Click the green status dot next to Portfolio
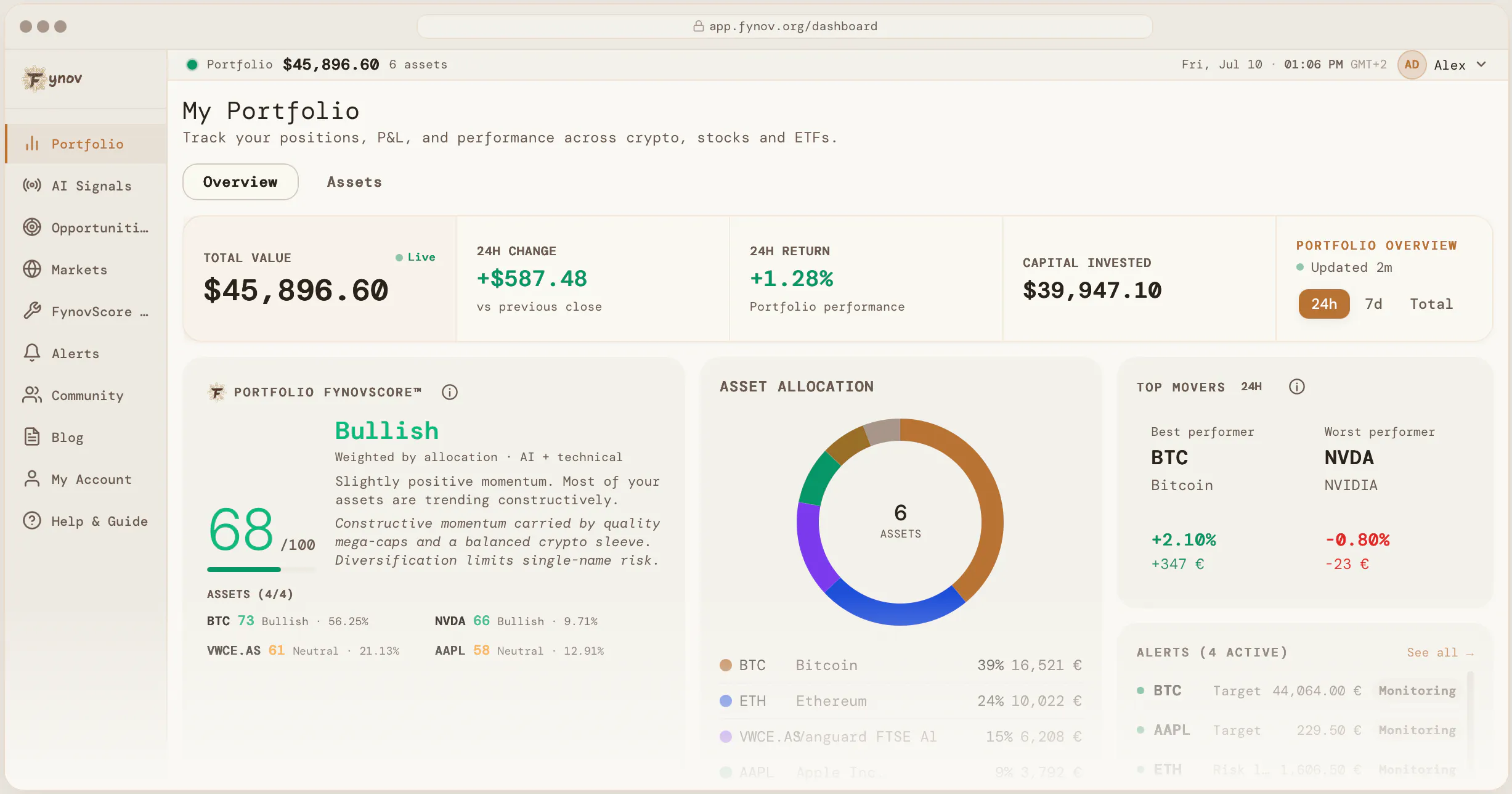 192,65
